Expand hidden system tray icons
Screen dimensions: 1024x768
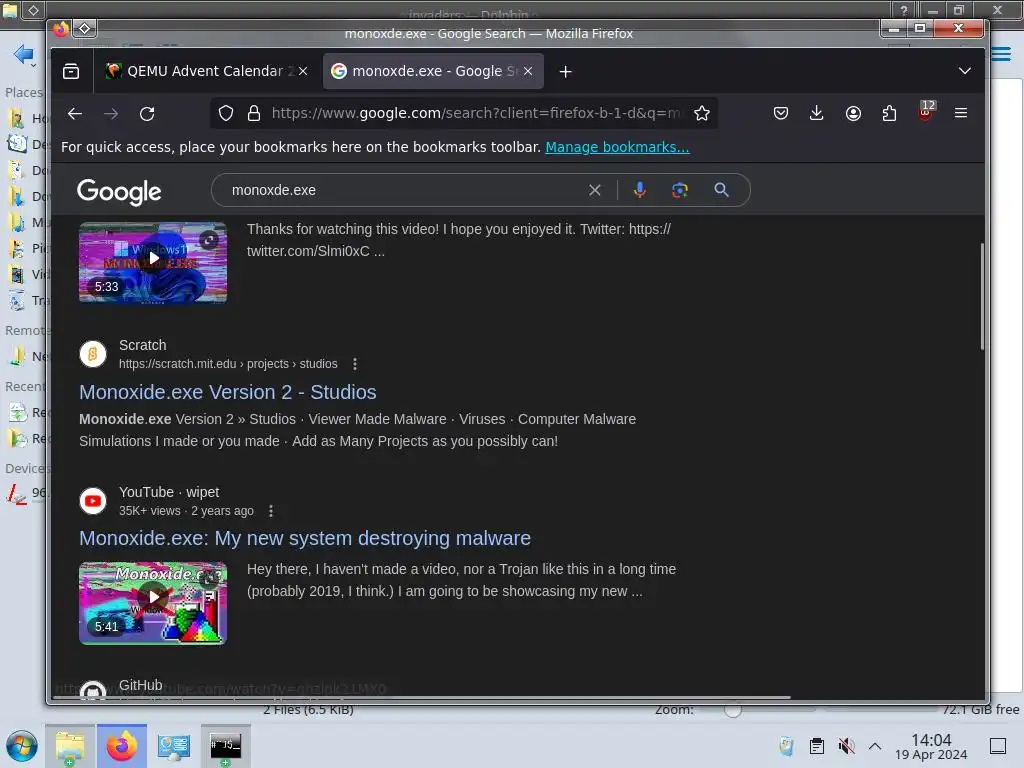pyautogui.click(x=875, y=746)
